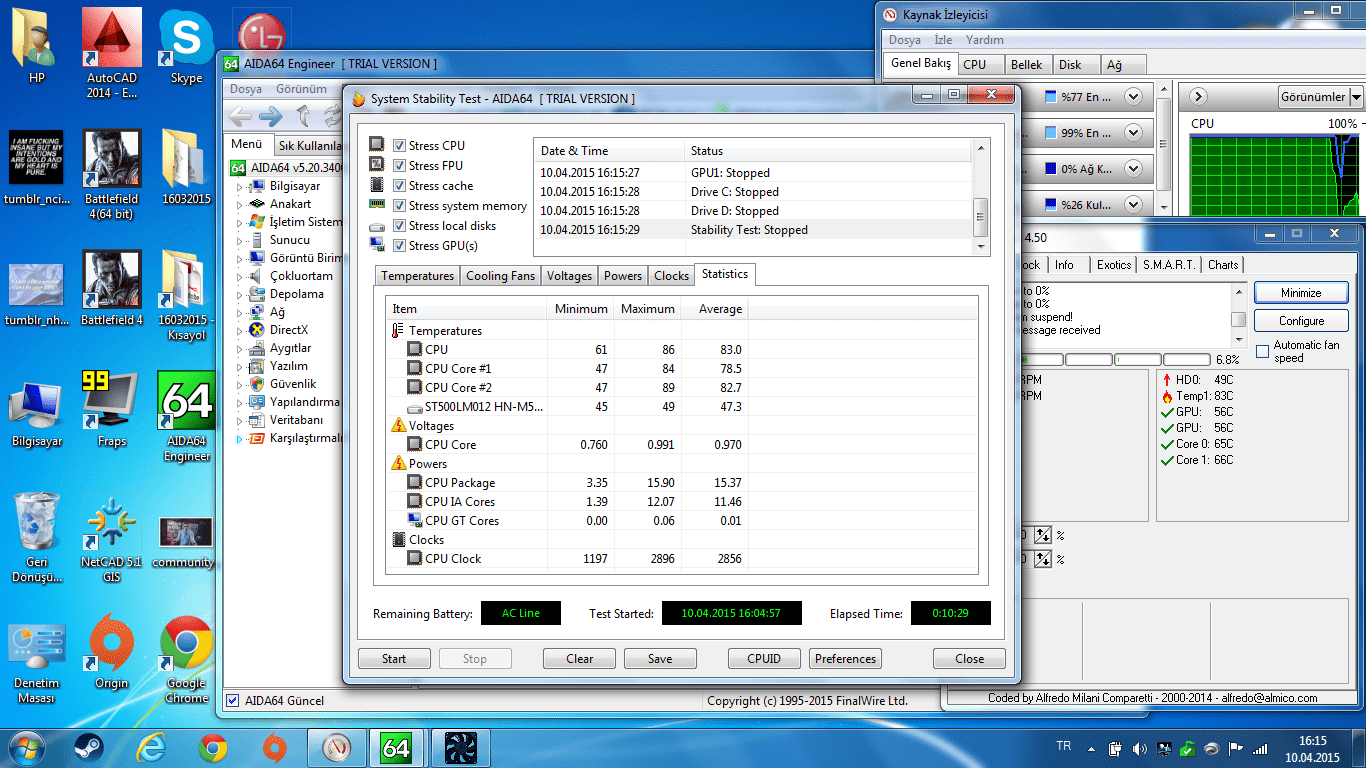
Task: Switch to Chrome on the taskbar
Action: point(213,748)
